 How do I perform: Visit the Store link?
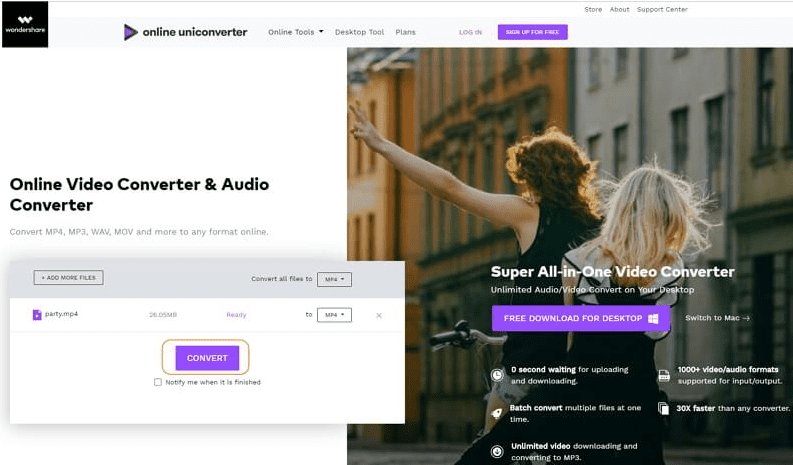593,9
